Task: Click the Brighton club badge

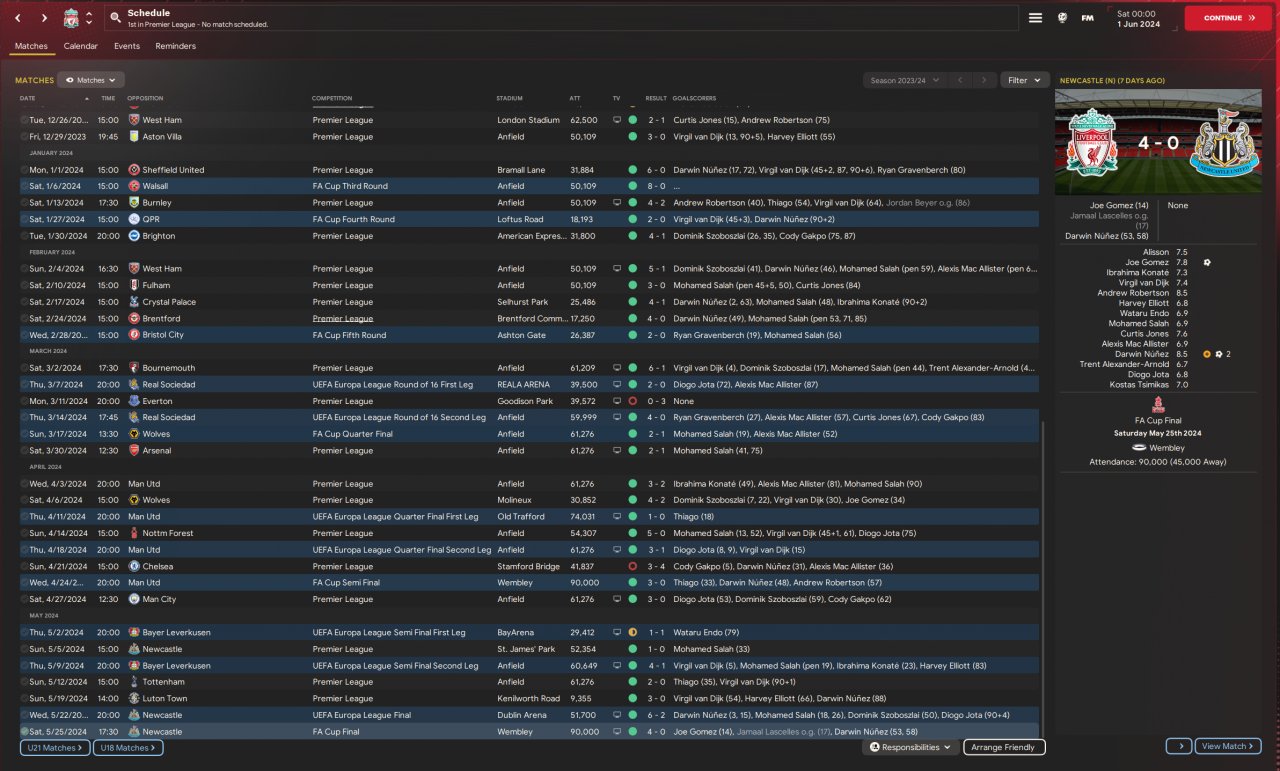Action: (134, 236)
